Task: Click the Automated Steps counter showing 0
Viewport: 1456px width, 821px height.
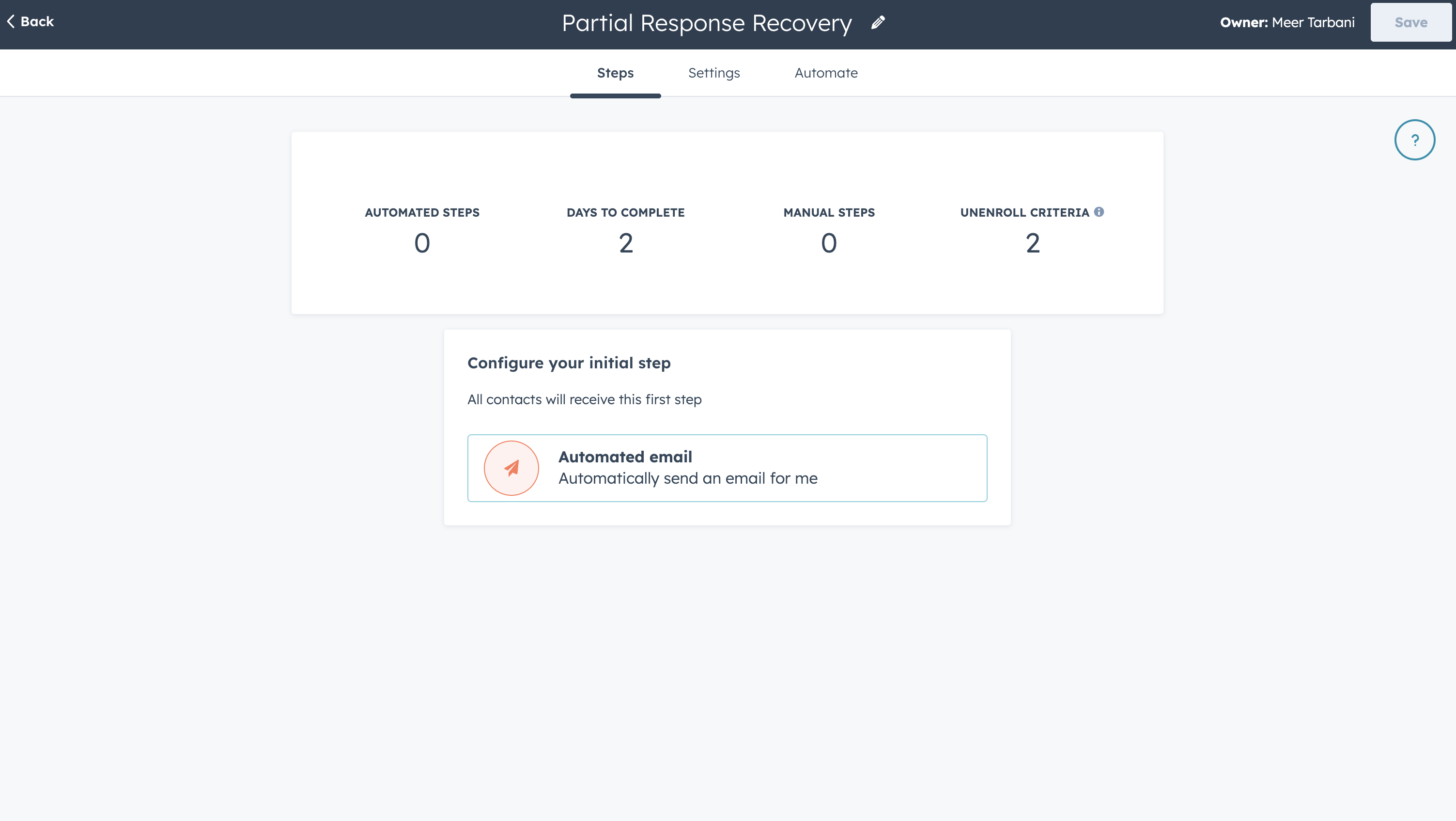Action: [422, 242]
